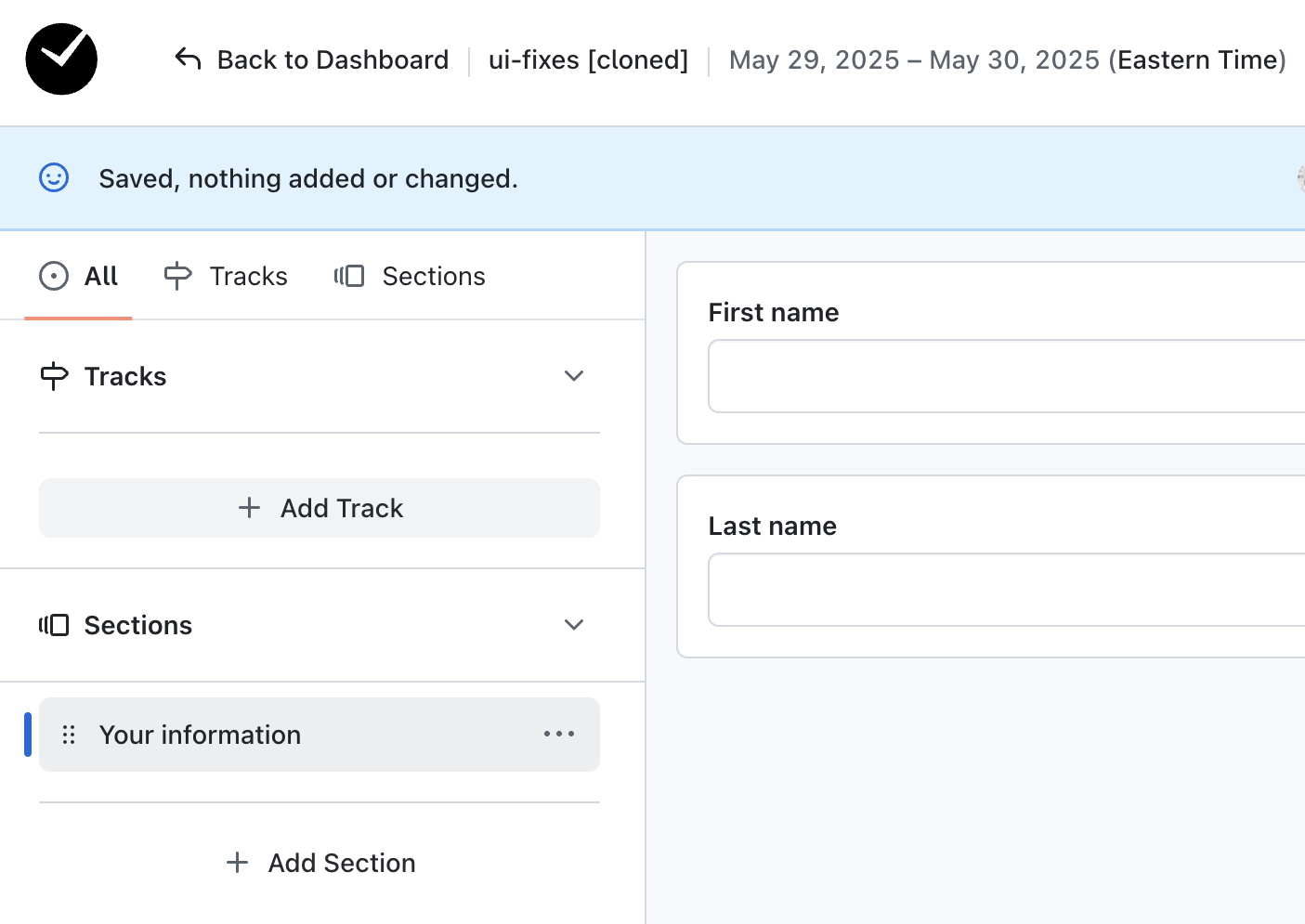1305x924 pixels.
Task: Click the ui-fixes [cloned] event title
Action: 588,59
